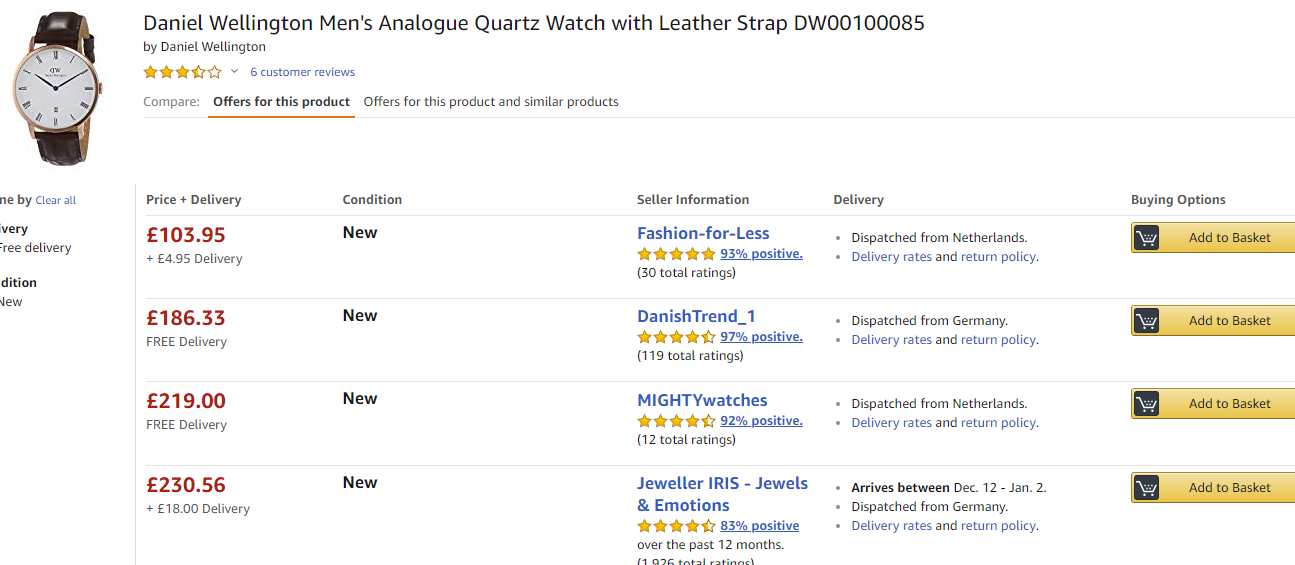Click the product's overall star rating under the title
Viewport: 1295px width, 565px height.
click(x=182, y=72)
